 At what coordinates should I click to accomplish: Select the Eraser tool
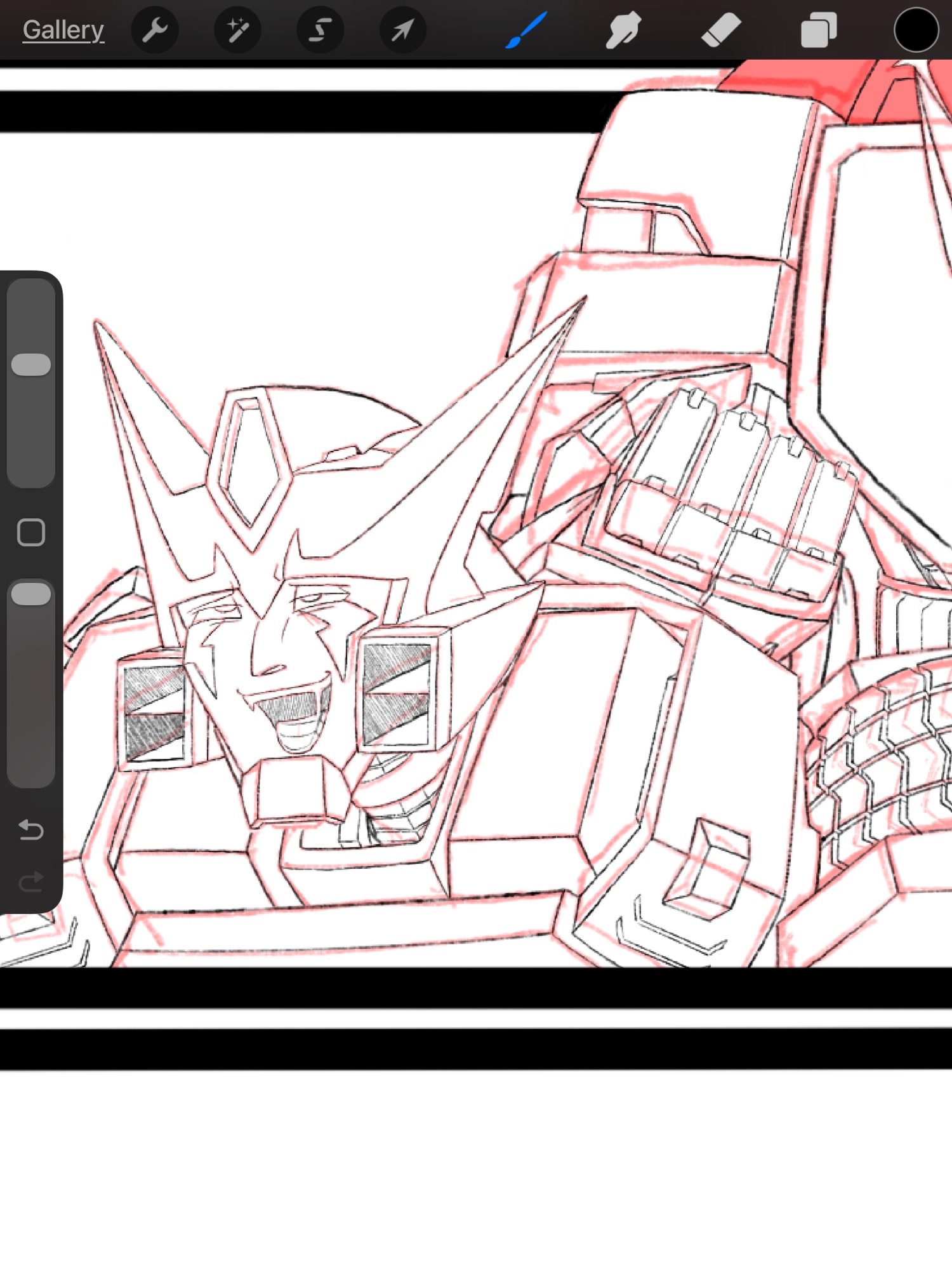pos(721,30)
